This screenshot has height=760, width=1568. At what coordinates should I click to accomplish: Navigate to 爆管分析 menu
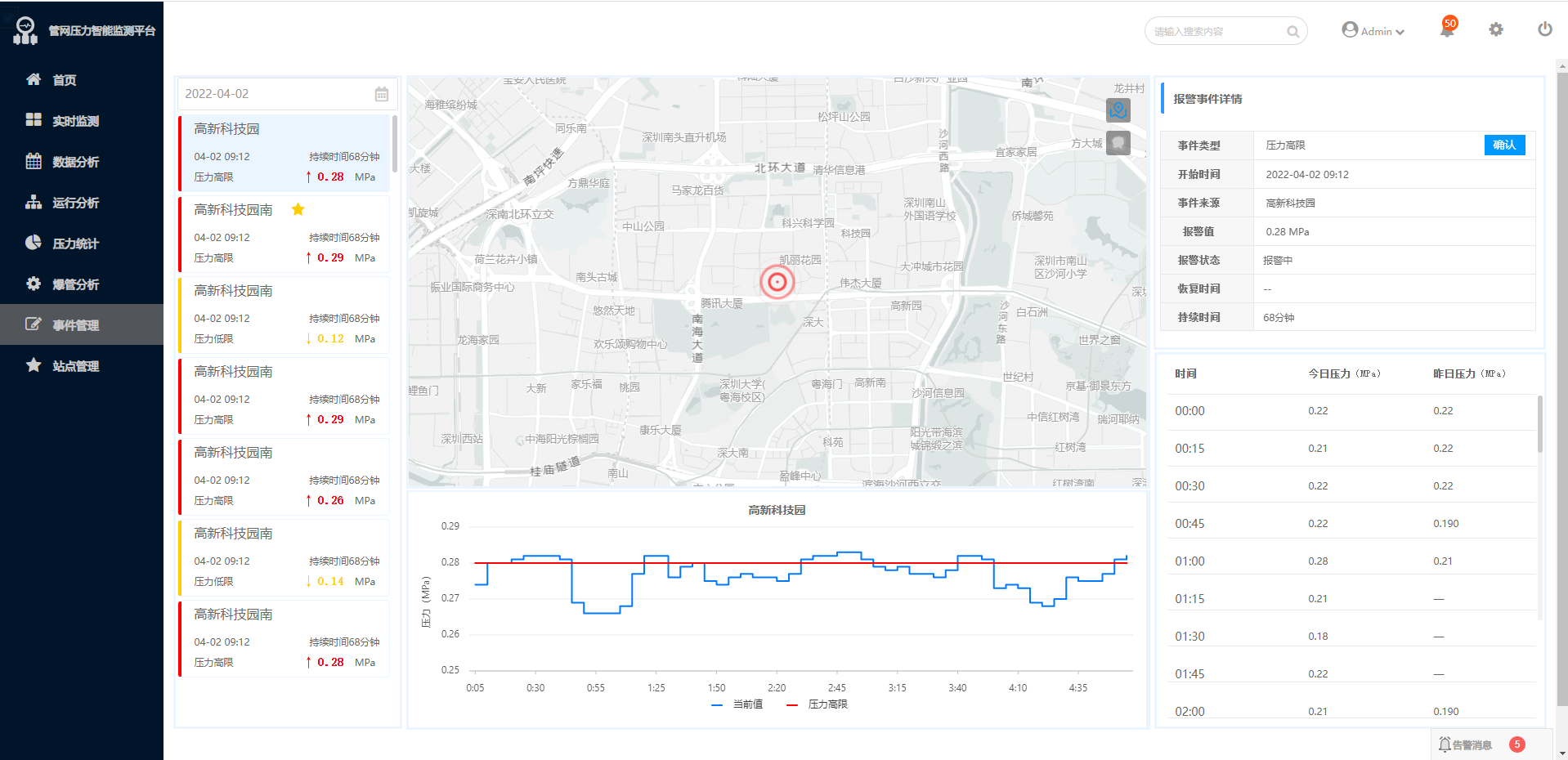coord(82,284)
